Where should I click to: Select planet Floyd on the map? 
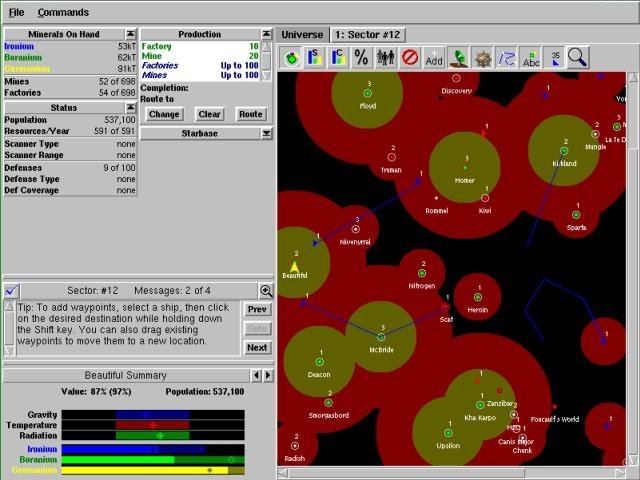tap(367, 93)
